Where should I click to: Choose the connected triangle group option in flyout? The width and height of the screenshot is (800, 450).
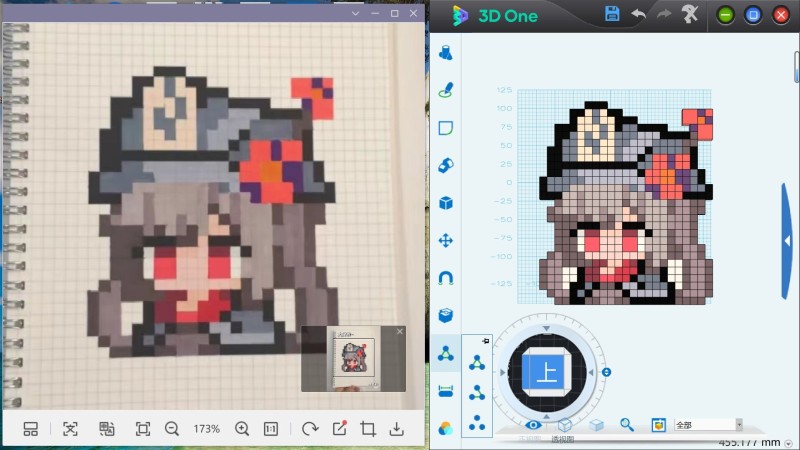[x=477, y=363]
